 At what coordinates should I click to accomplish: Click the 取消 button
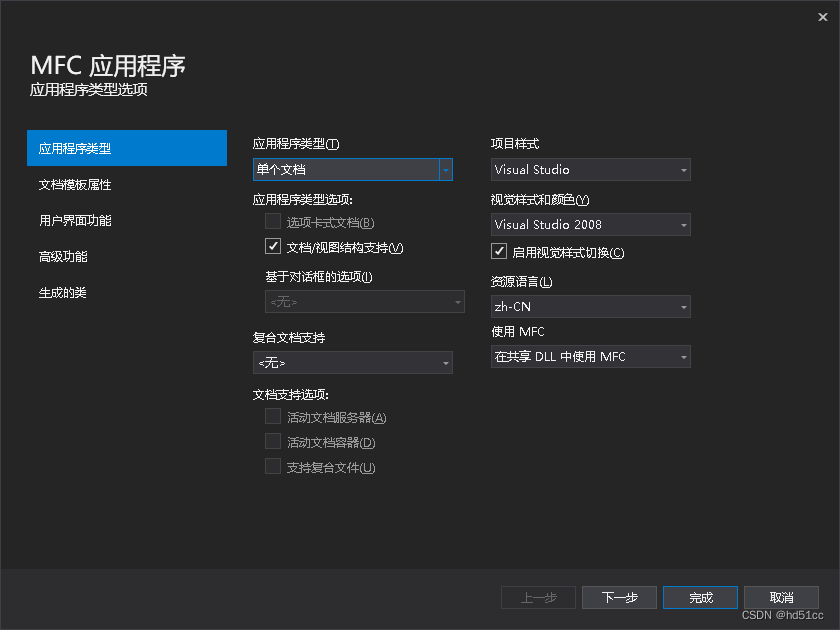tap(781, 597)
